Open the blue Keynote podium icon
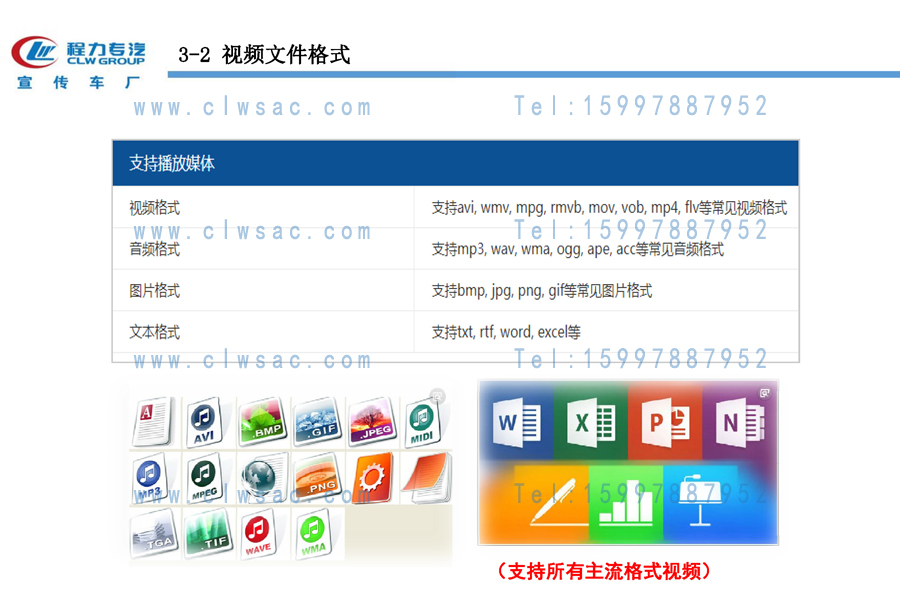 [x=700, y=504]
